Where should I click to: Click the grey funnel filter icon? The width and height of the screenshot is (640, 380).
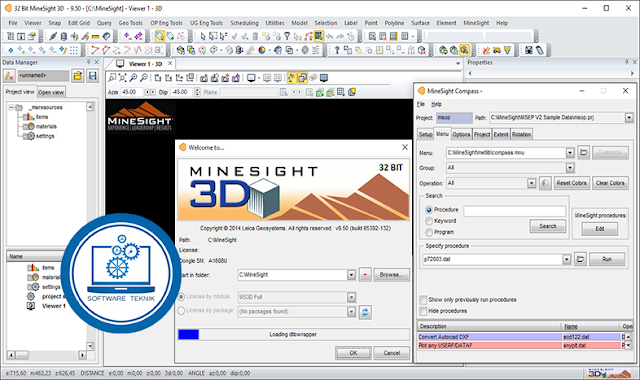(287, 36)
